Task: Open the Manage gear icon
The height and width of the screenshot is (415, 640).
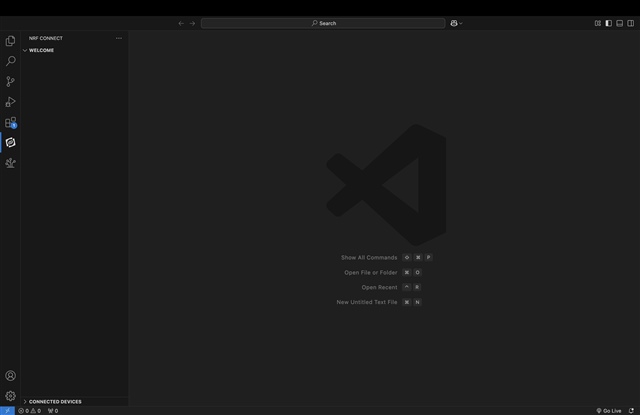Action: 11,396
